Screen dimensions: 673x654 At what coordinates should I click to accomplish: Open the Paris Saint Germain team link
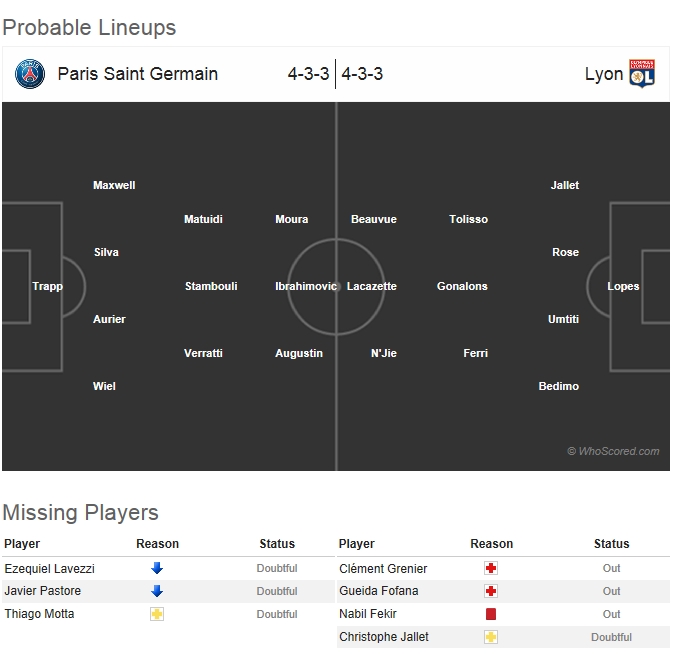(x=138, y=74)
